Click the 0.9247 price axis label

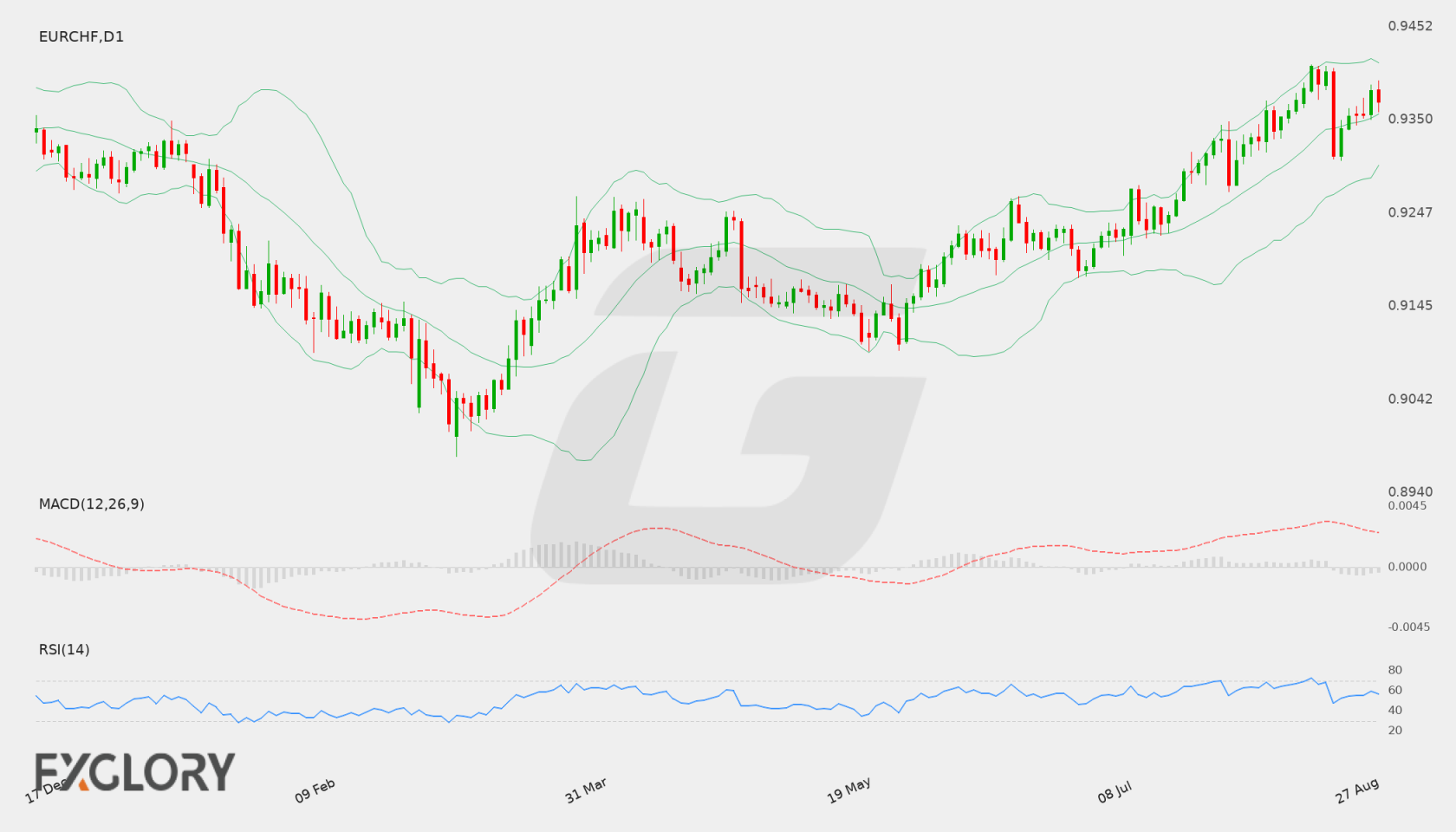tap(1410, 212)
